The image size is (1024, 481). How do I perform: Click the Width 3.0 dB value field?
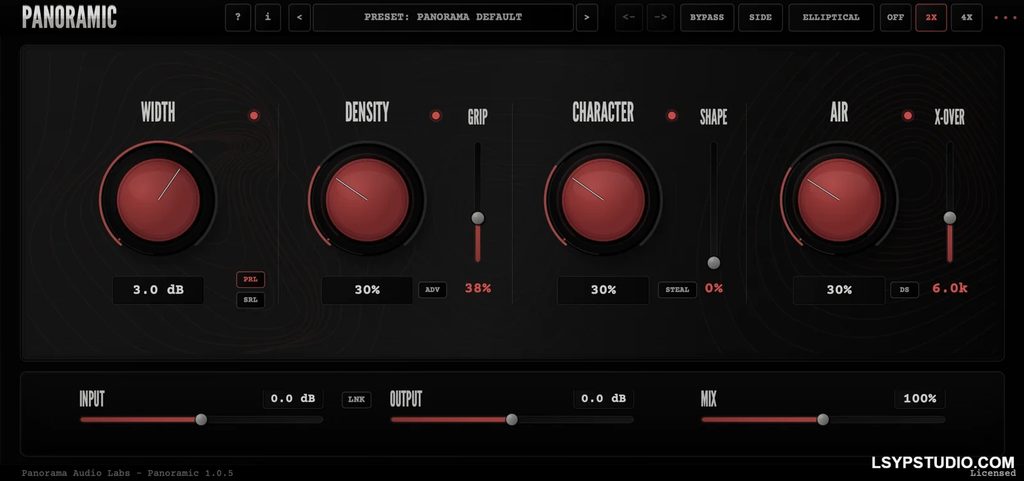coord(158,290)
